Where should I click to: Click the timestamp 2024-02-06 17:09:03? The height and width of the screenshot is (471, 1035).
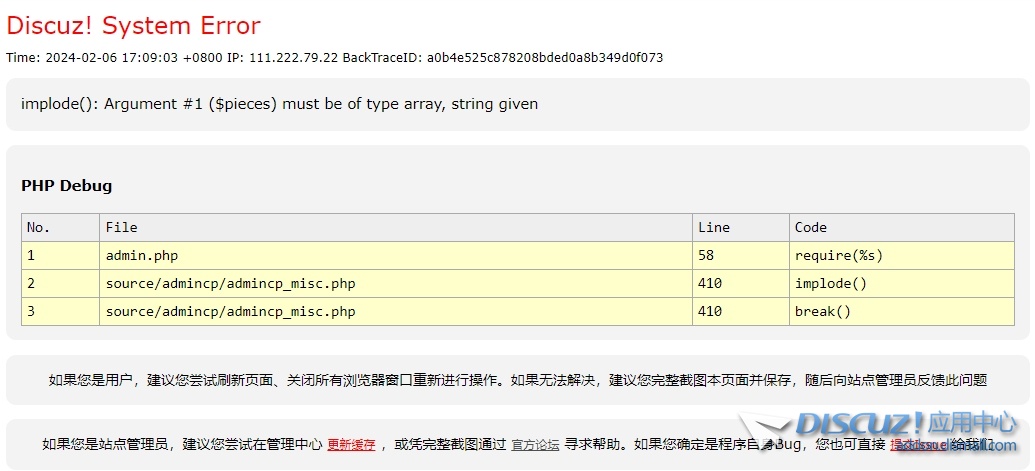tap(112, 58)
